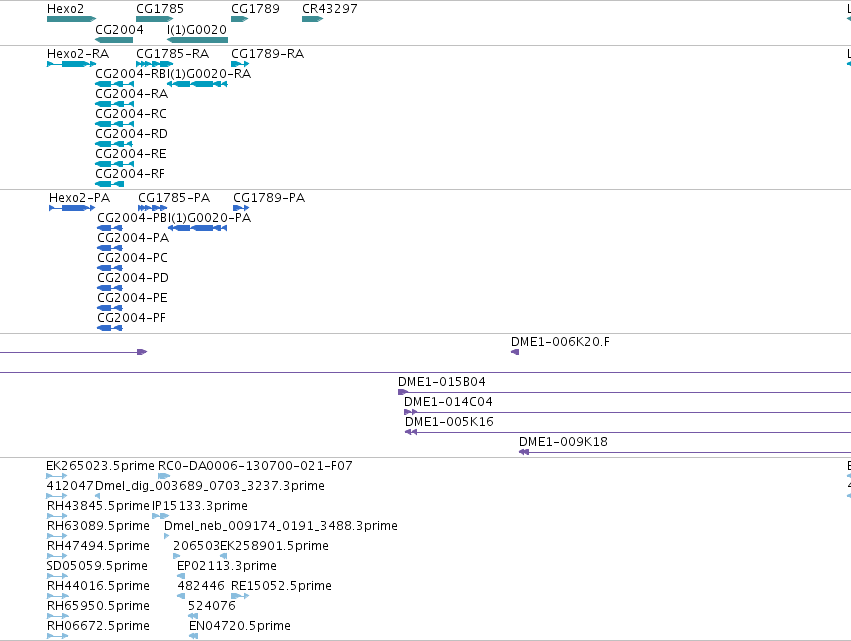The image size is (851, 641).
Task: Click protein l(1)G0020-PA label
Action: [210, 218]
